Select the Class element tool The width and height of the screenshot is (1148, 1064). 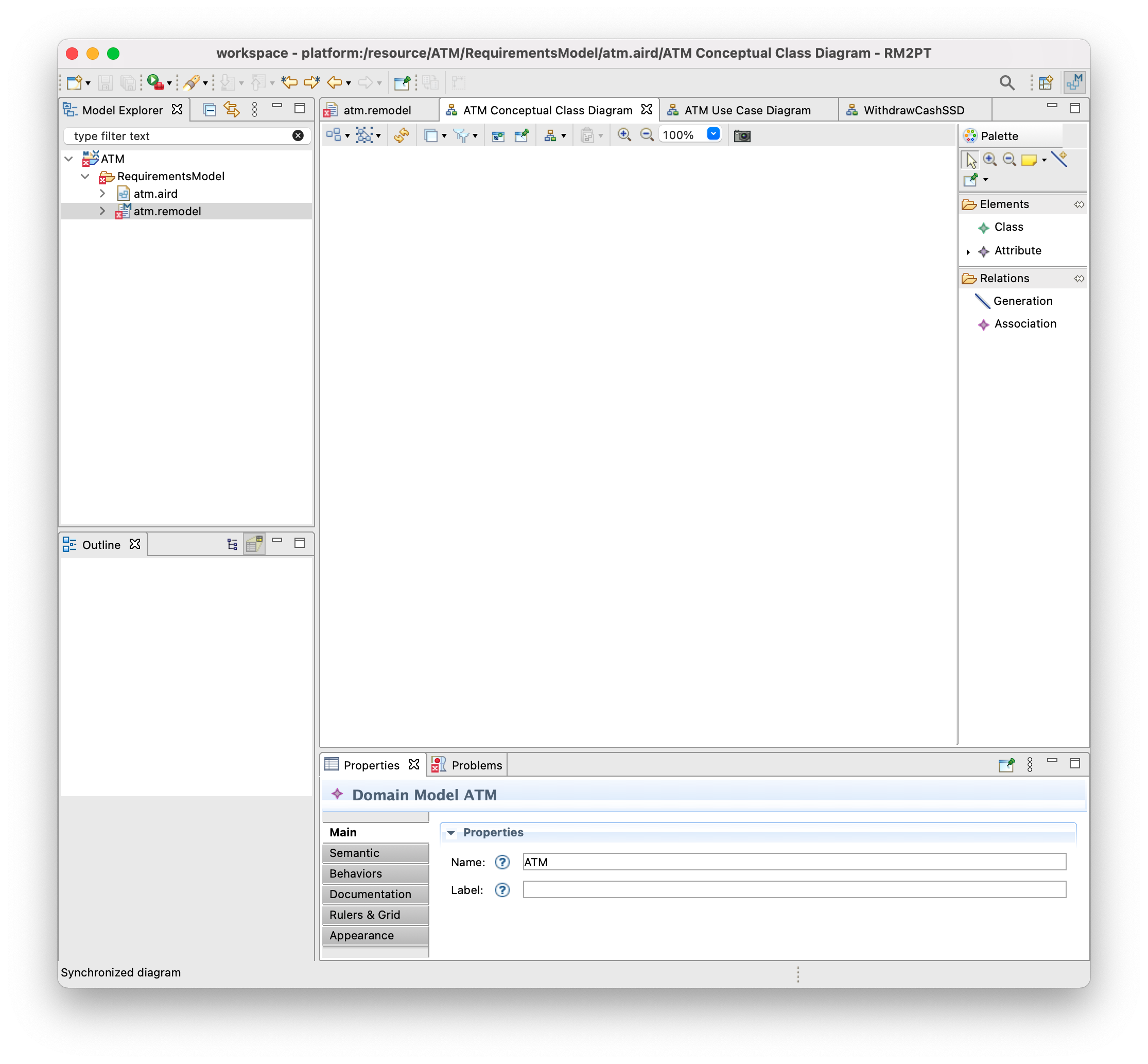click(1009, 226)
